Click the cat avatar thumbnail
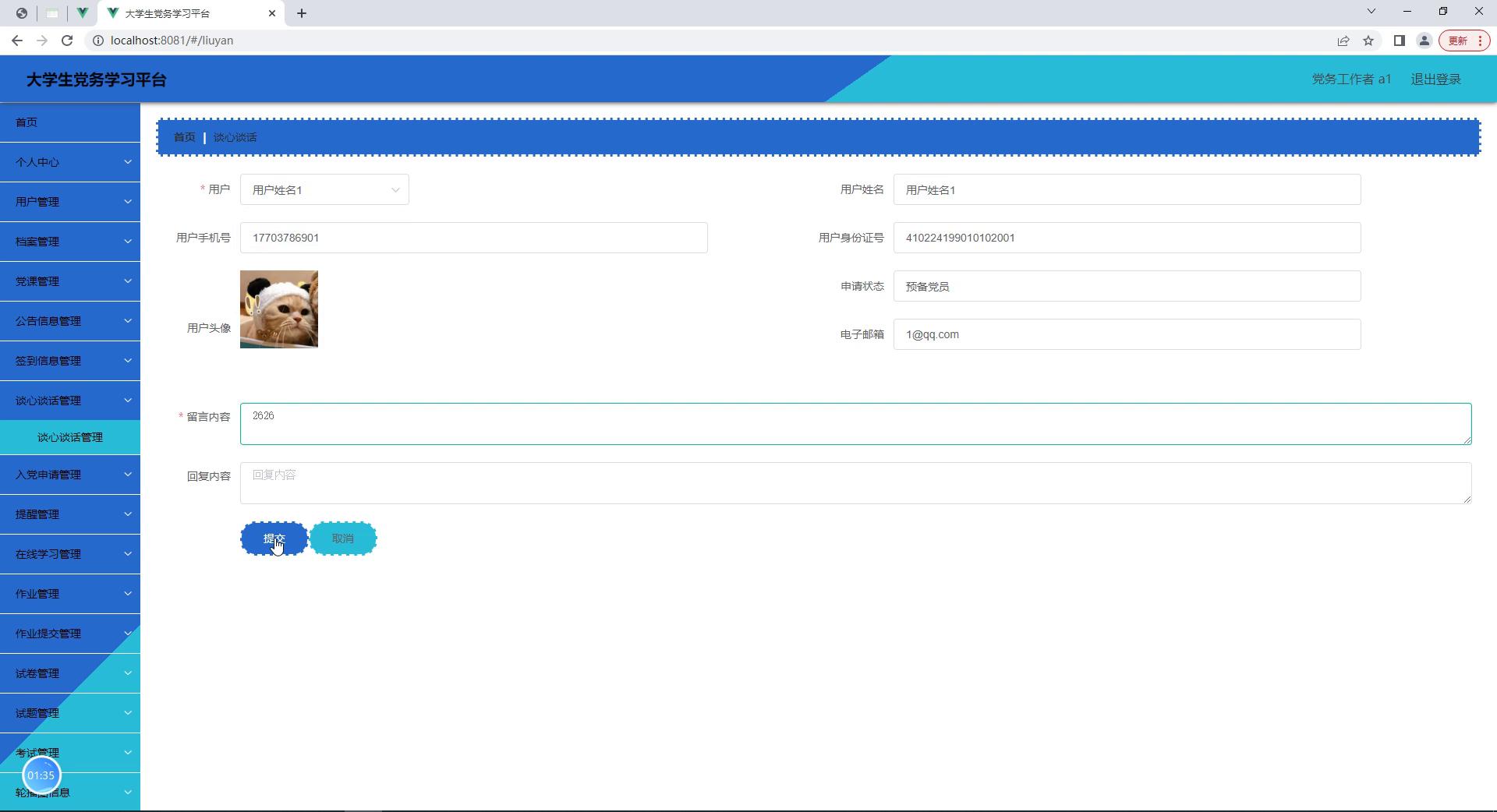1497x812 pixels. click(x=279, y=309)
